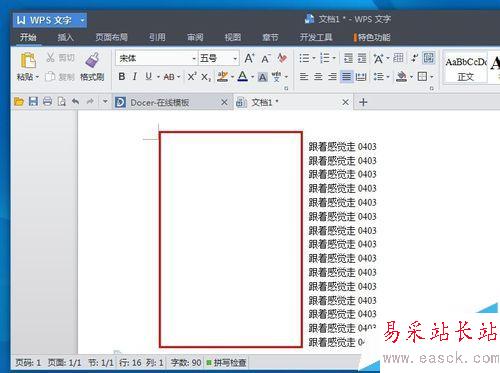The width and height of the screenshot is (500, 373).
Task: Expand borders dropdown arrow
Action: pyautogui.click(x=432, y=77)
